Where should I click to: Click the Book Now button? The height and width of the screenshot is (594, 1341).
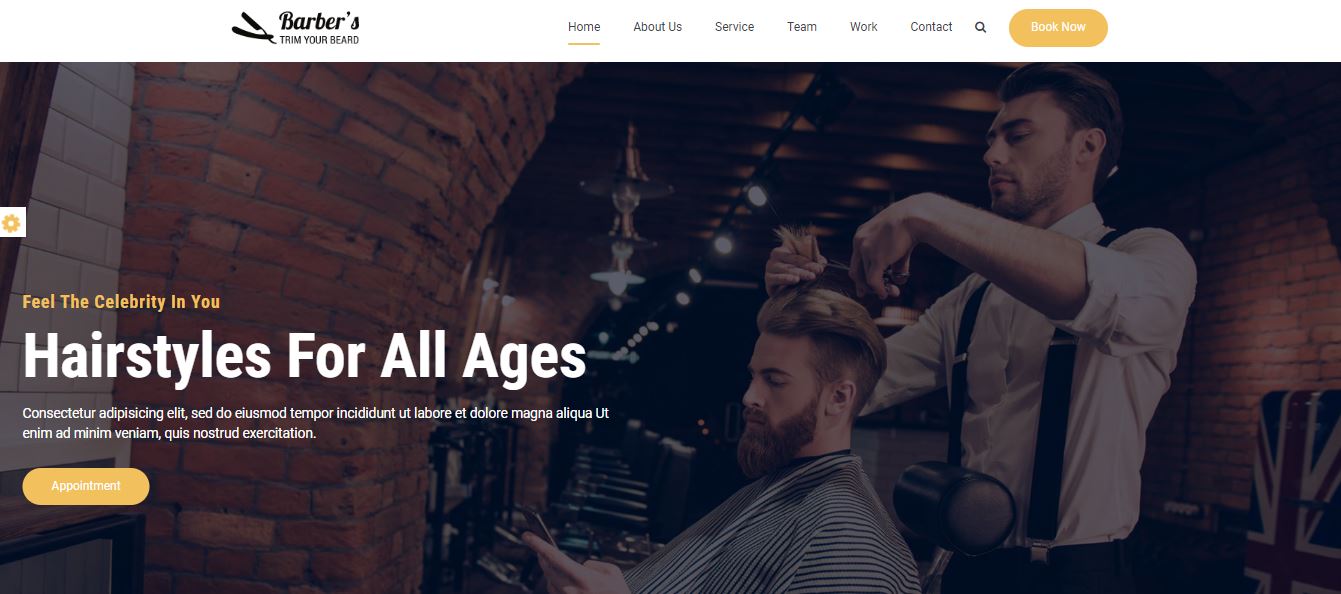click(x=1058, y=28)
